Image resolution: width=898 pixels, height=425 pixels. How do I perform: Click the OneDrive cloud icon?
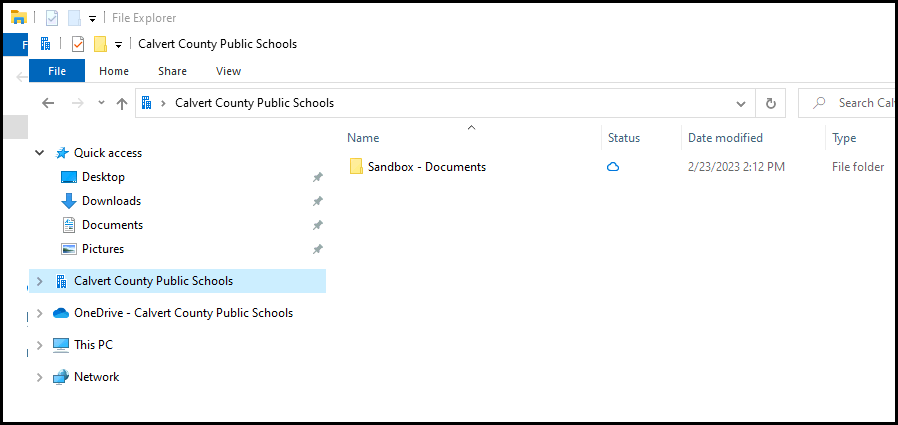click(x=61, y=313)
